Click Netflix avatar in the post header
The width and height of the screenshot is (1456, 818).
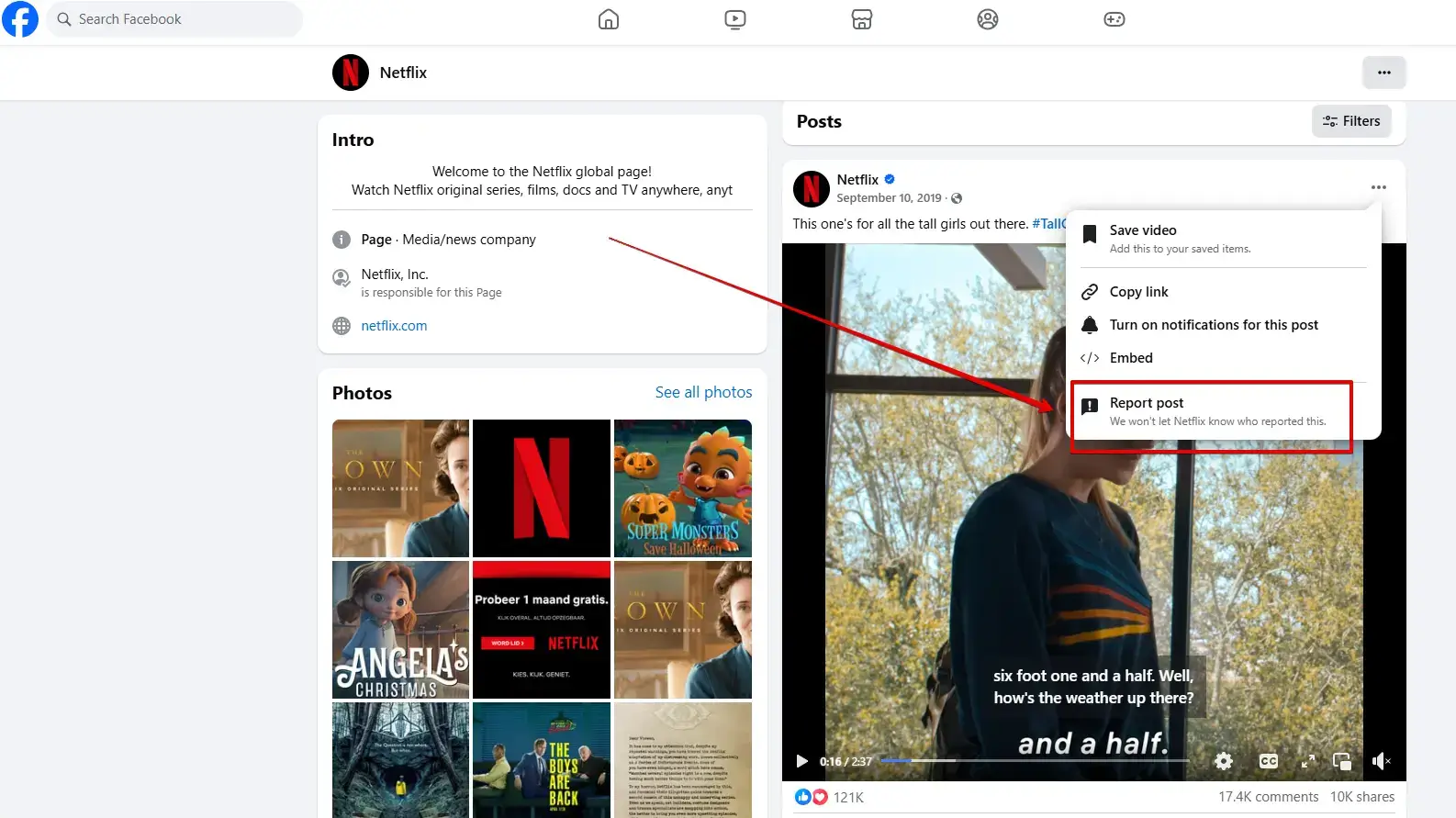click(x=812, y=189)
